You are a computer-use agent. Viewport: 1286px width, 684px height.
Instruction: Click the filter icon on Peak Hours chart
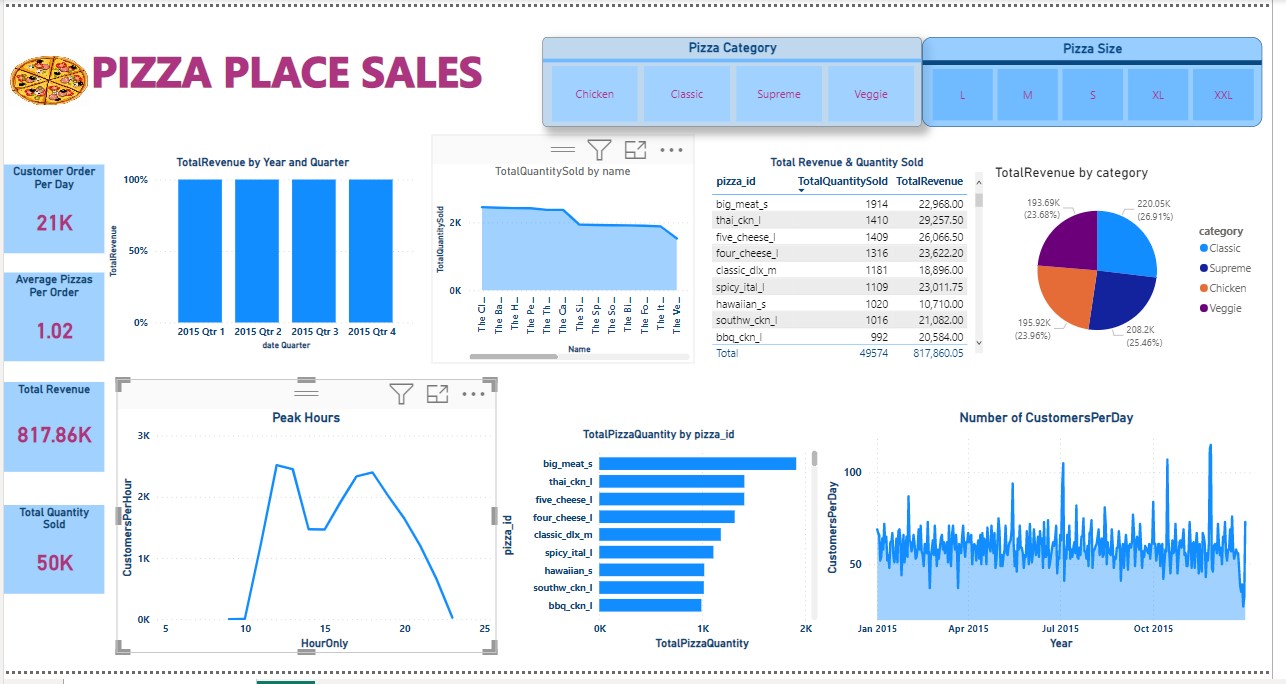401,394
